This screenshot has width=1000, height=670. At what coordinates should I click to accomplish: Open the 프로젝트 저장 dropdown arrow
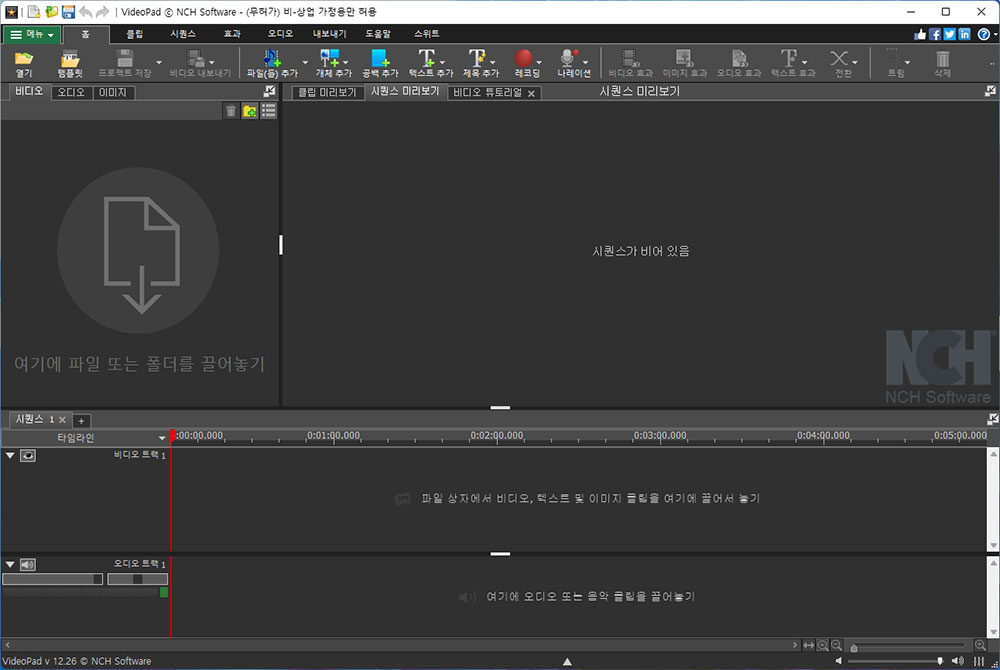click(159, 62)
